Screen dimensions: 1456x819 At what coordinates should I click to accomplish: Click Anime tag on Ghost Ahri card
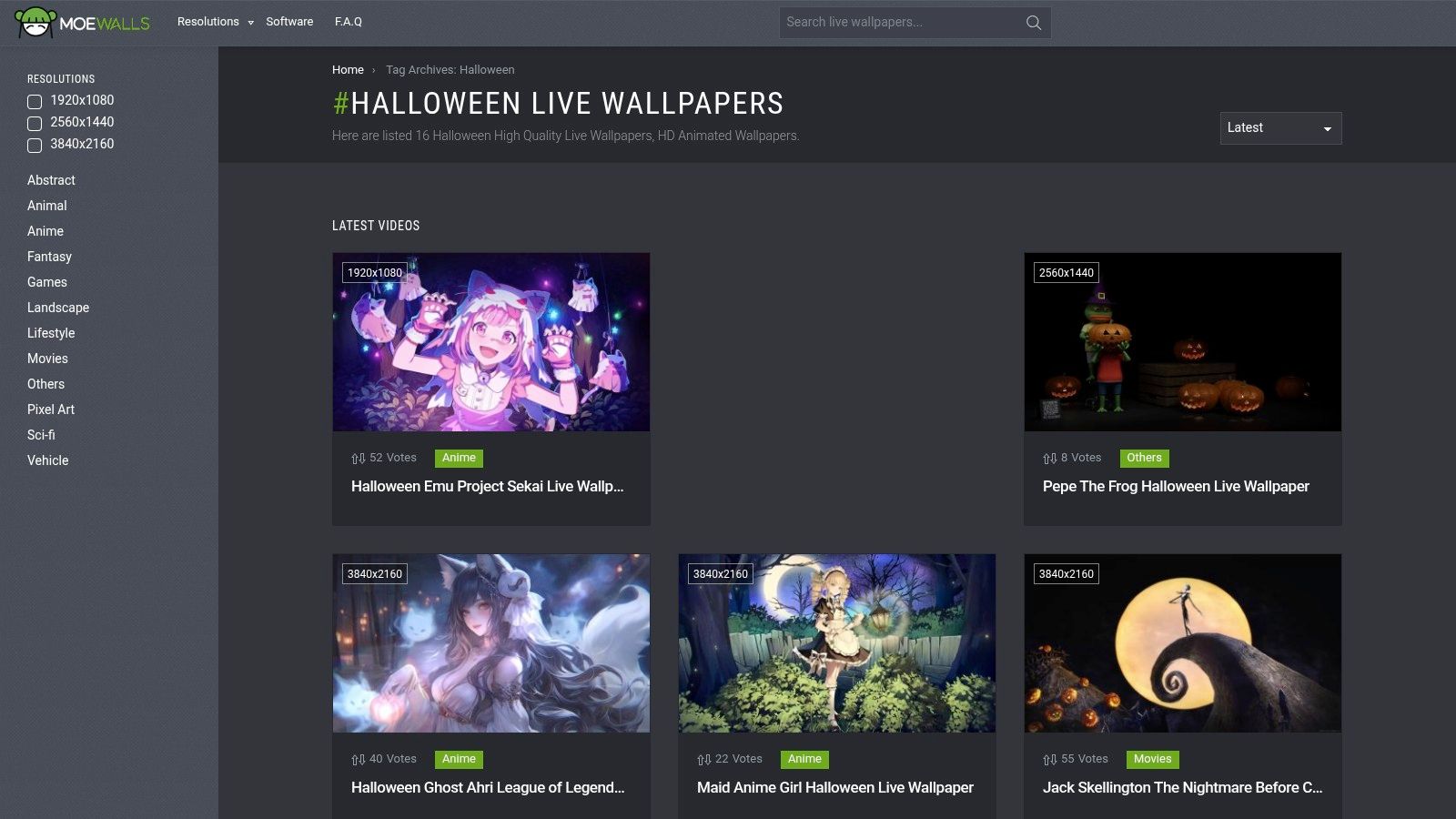pyautogui.click(x=459, y=760)
